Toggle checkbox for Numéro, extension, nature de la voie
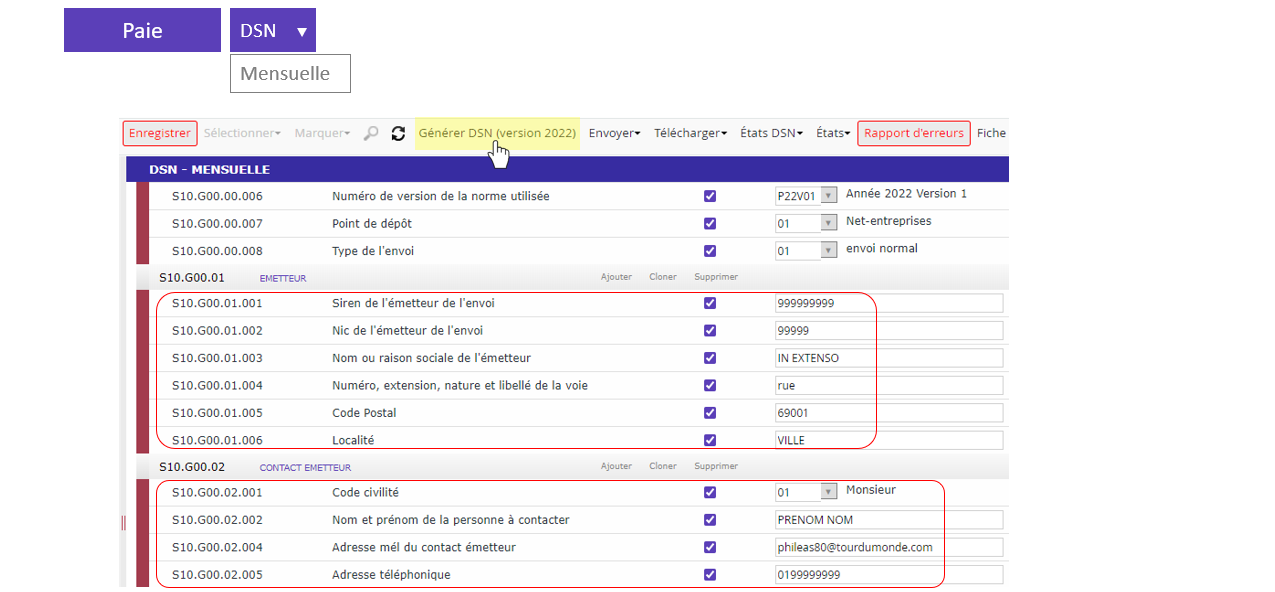This screenshot has width=1275, height=592. (x=710, y=385)
